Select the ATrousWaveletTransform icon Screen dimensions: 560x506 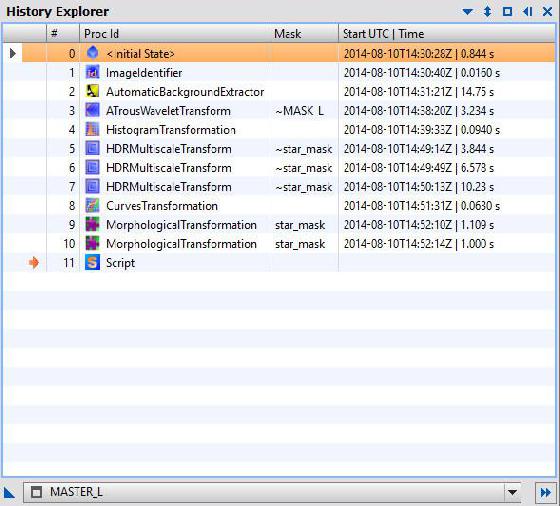point(92,110)
